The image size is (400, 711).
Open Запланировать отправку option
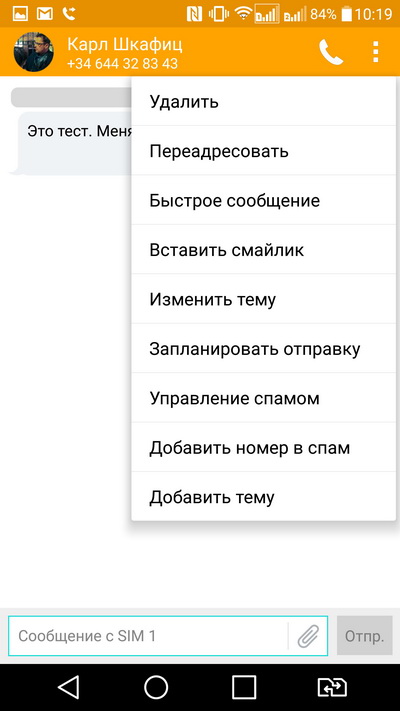pos(263,349)
